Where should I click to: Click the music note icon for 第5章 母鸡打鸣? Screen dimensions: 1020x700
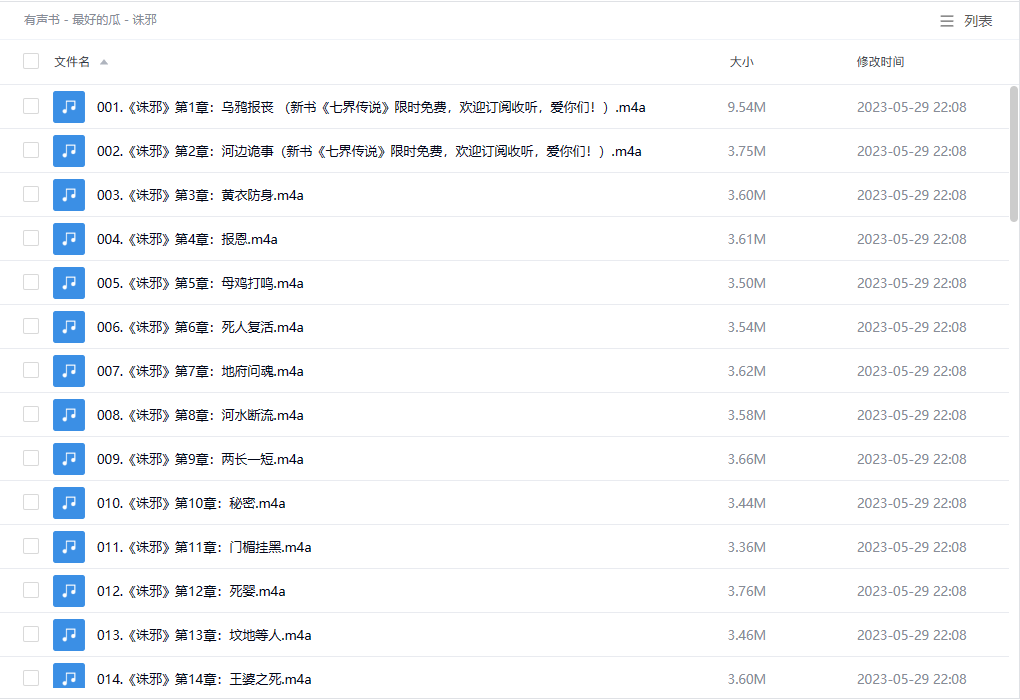tap(69, 283)
